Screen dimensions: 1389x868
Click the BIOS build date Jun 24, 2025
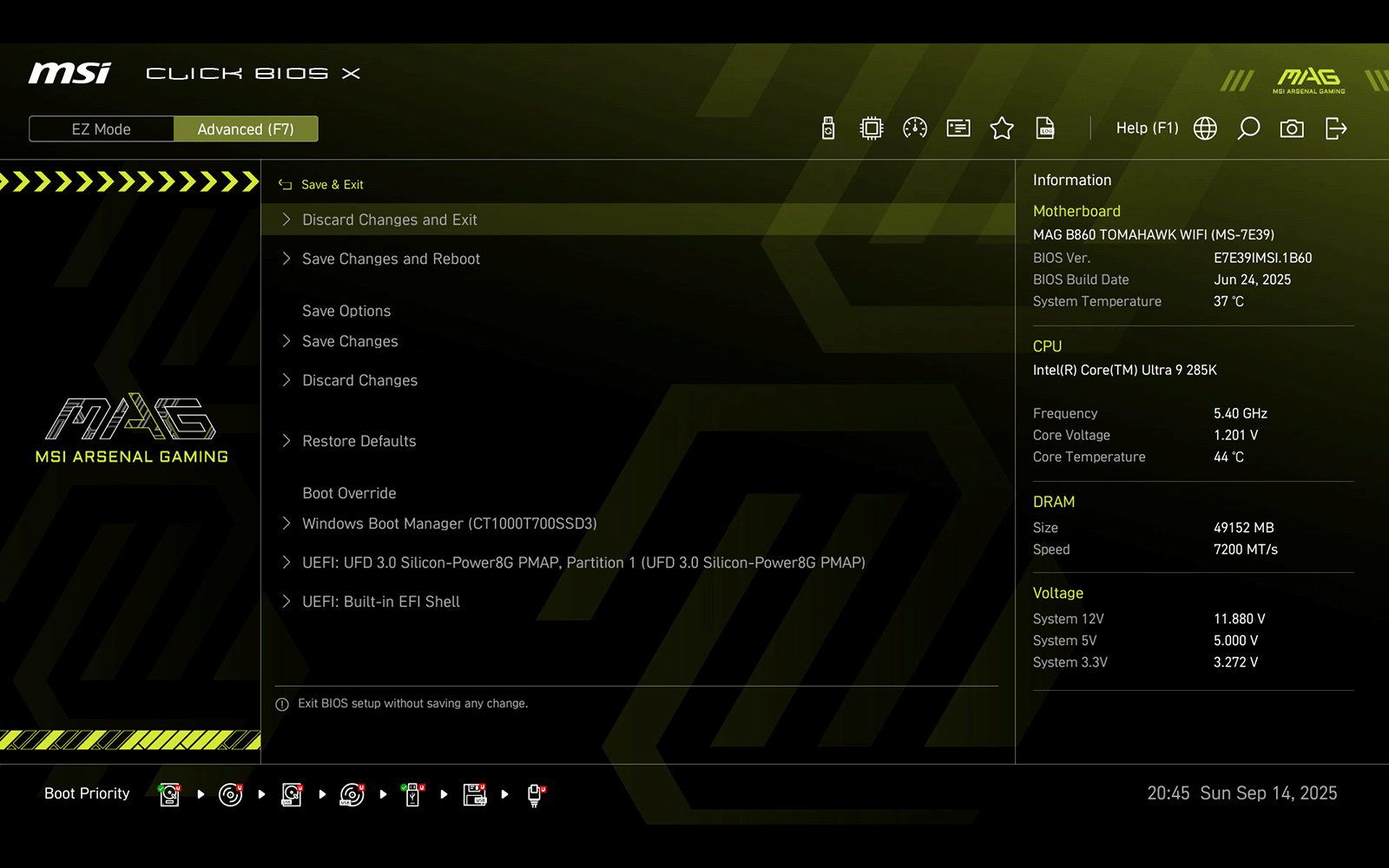[1252, 279]
